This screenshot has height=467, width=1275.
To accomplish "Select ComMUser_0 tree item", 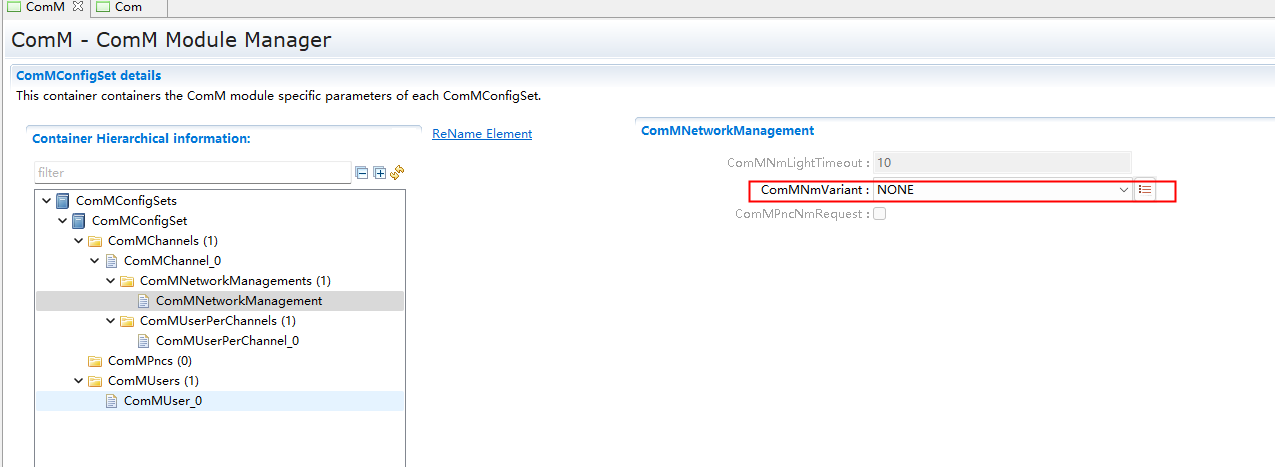I will click(x=162, y=401).
